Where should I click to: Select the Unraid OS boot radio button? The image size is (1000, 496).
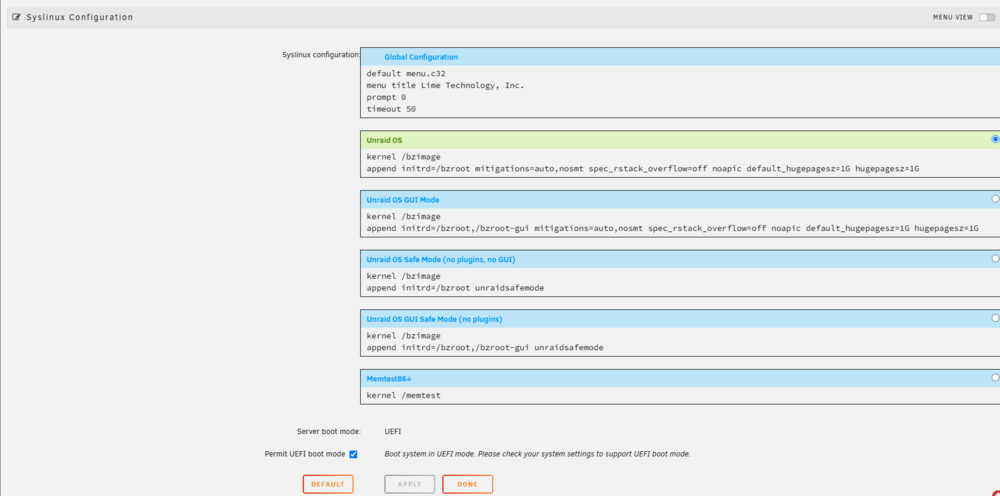click(x=996, y=139)
